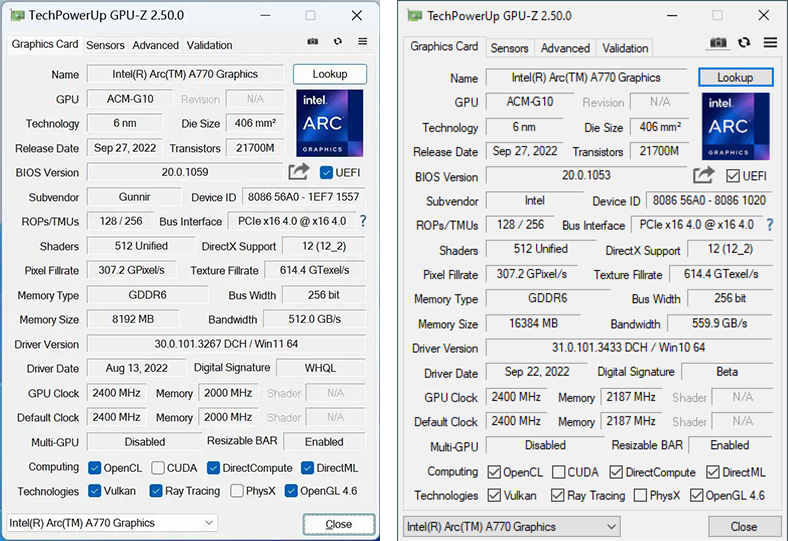Viewport: 788px width, 541px height.
Task: Toggle DirectML checkbox in left window
Action: 308,468
